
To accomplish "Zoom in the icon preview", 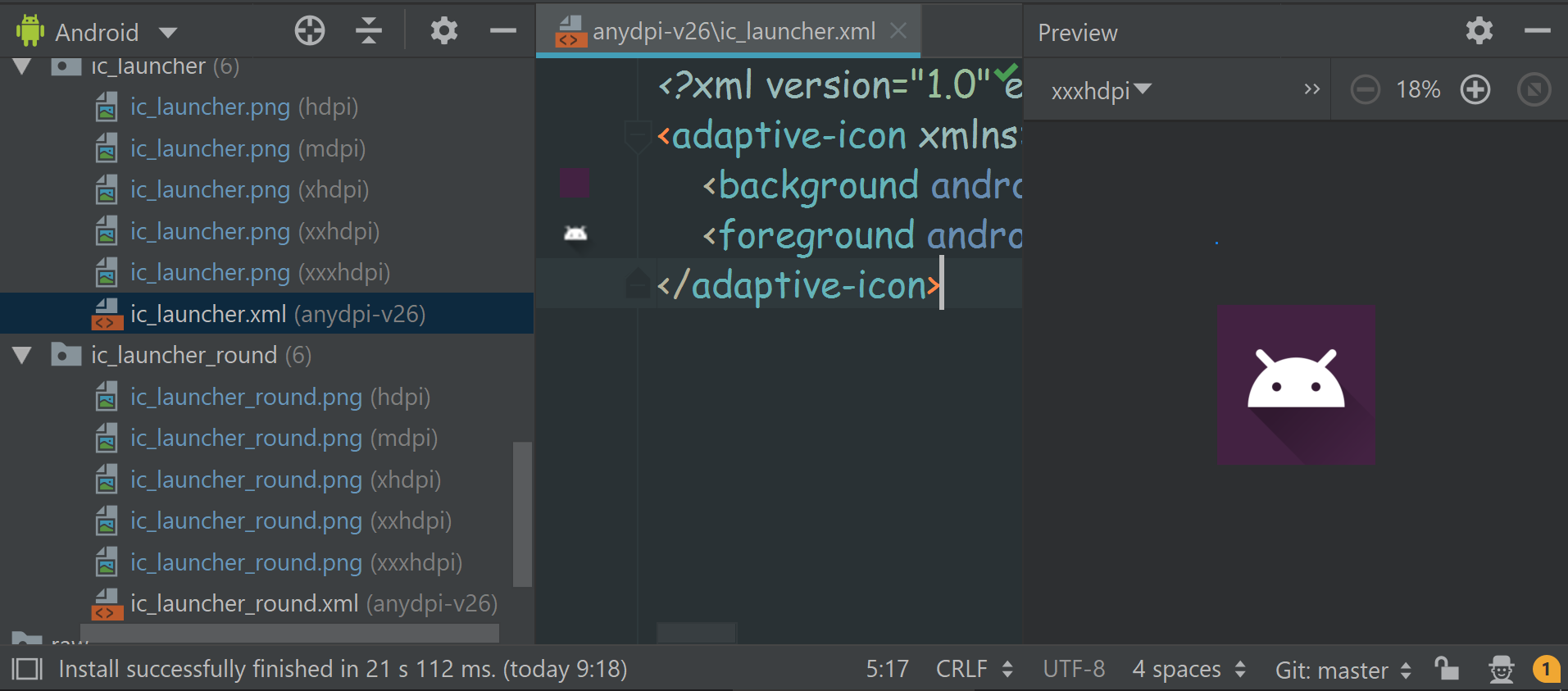I will click(1475, 89).
